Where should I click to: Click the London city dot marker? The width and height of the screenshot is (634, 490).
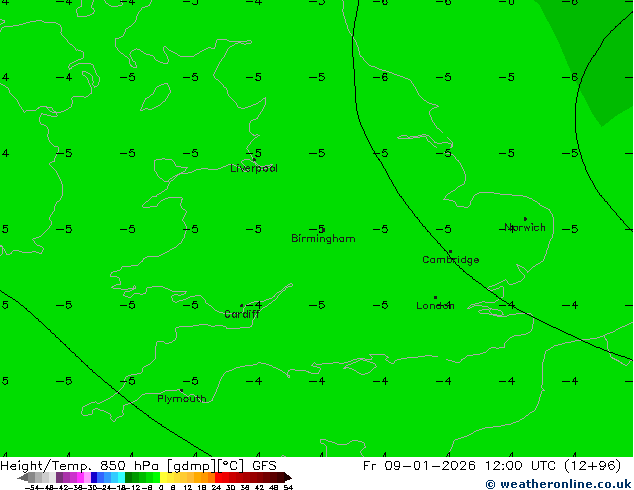coord(435,298)
